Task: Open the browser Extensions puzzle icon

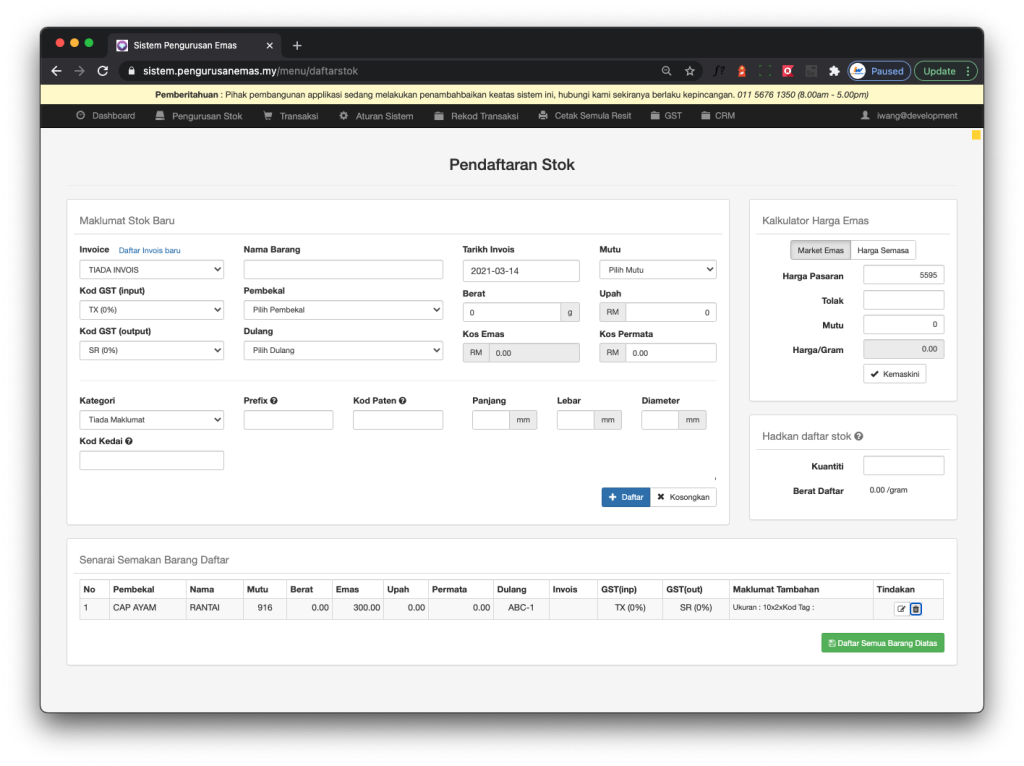Action: (834, 71)
